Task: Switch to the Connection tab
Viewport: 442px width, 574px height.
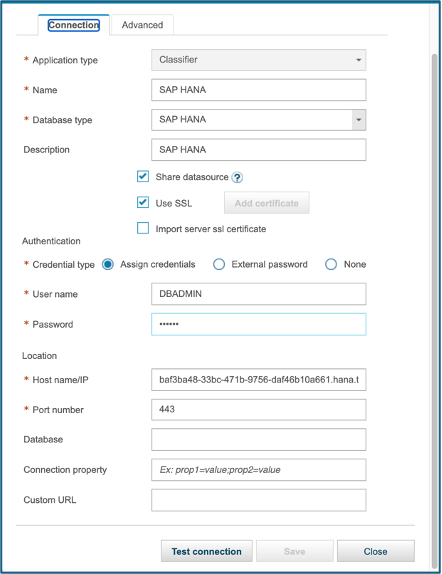Action: click(74, 25)
